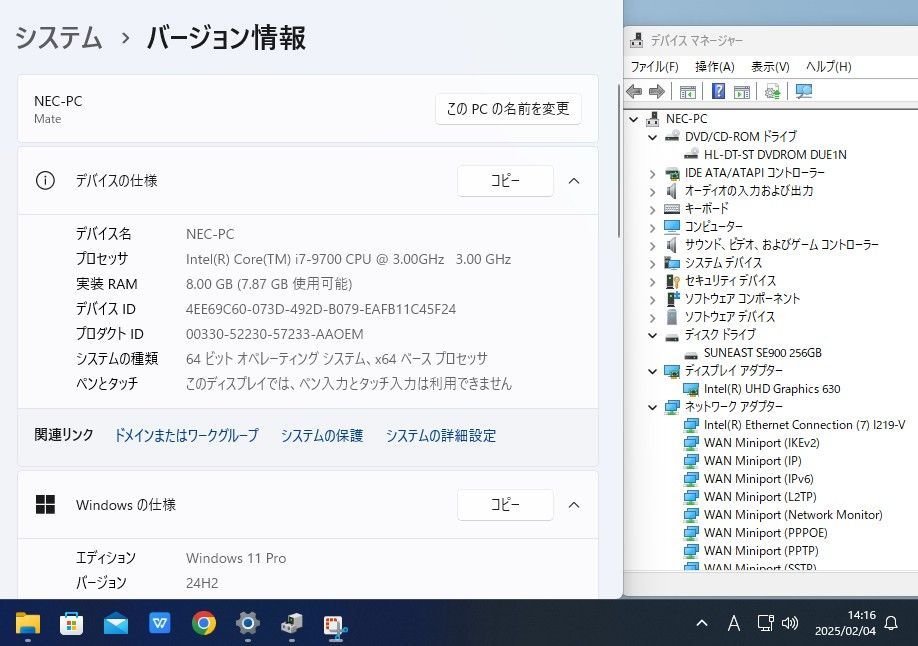Go forward with Device Manager's right arrow
This screenshot has height=646, width=918.
(657, 91)
